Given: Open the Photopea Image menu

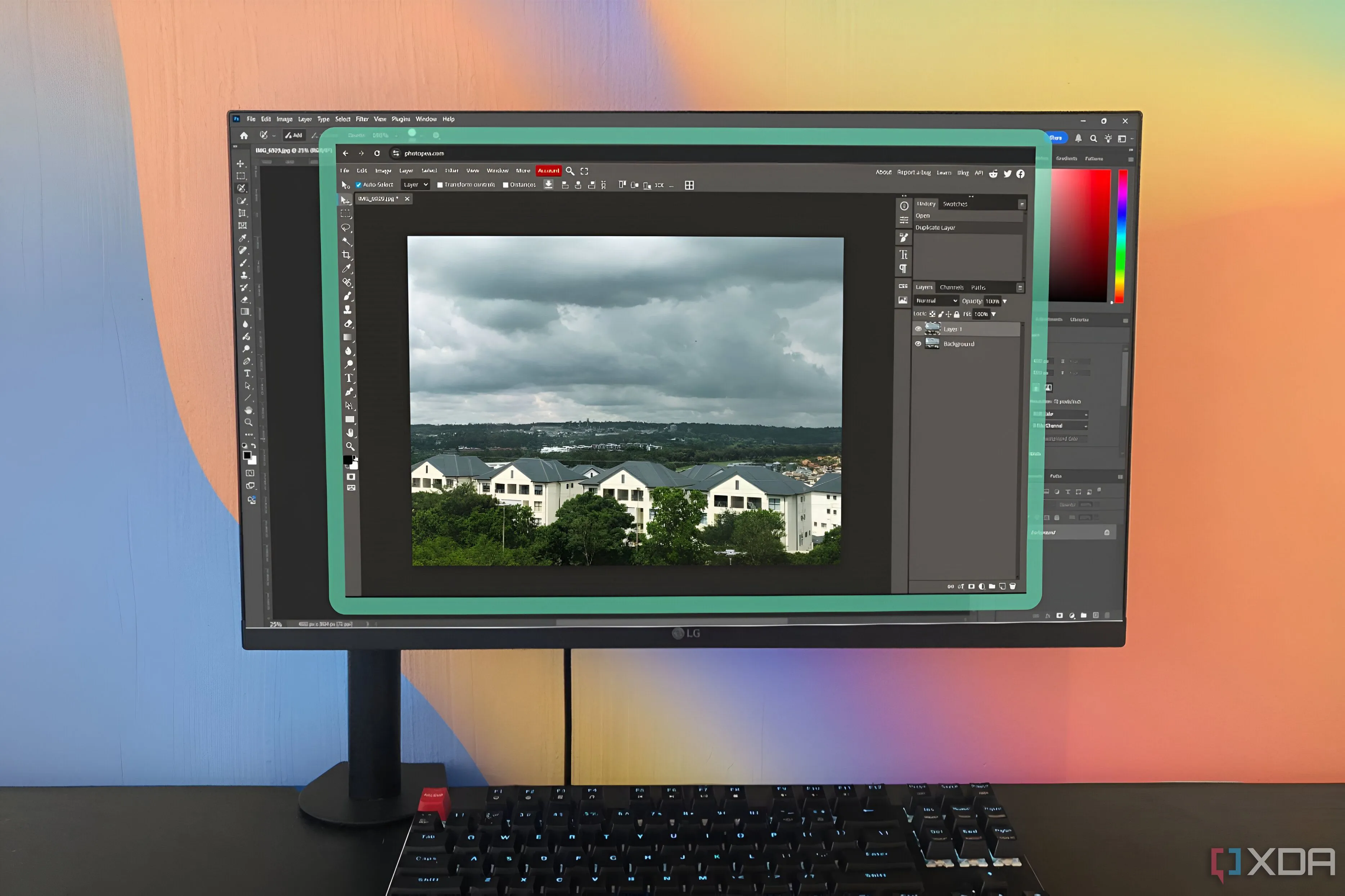Looking at the screenshot, I should pyautogui.click(x=383, y=170).
